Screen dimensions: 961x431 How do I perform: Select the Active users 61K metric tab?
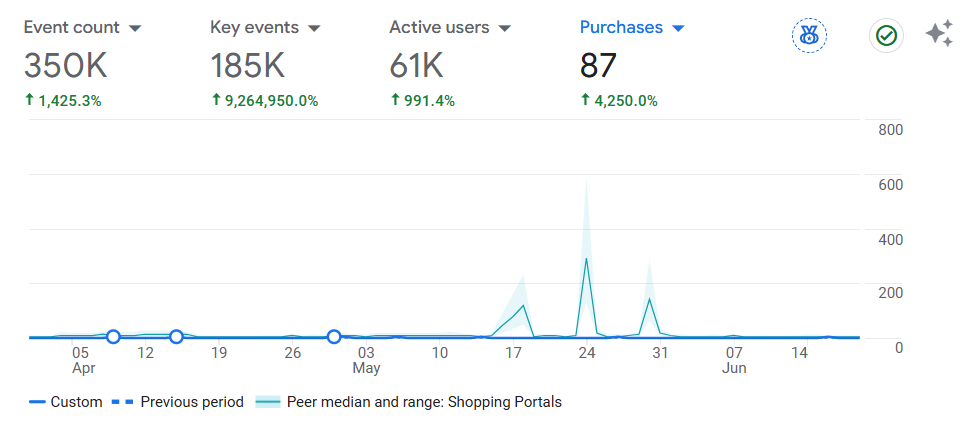point(450,63)
